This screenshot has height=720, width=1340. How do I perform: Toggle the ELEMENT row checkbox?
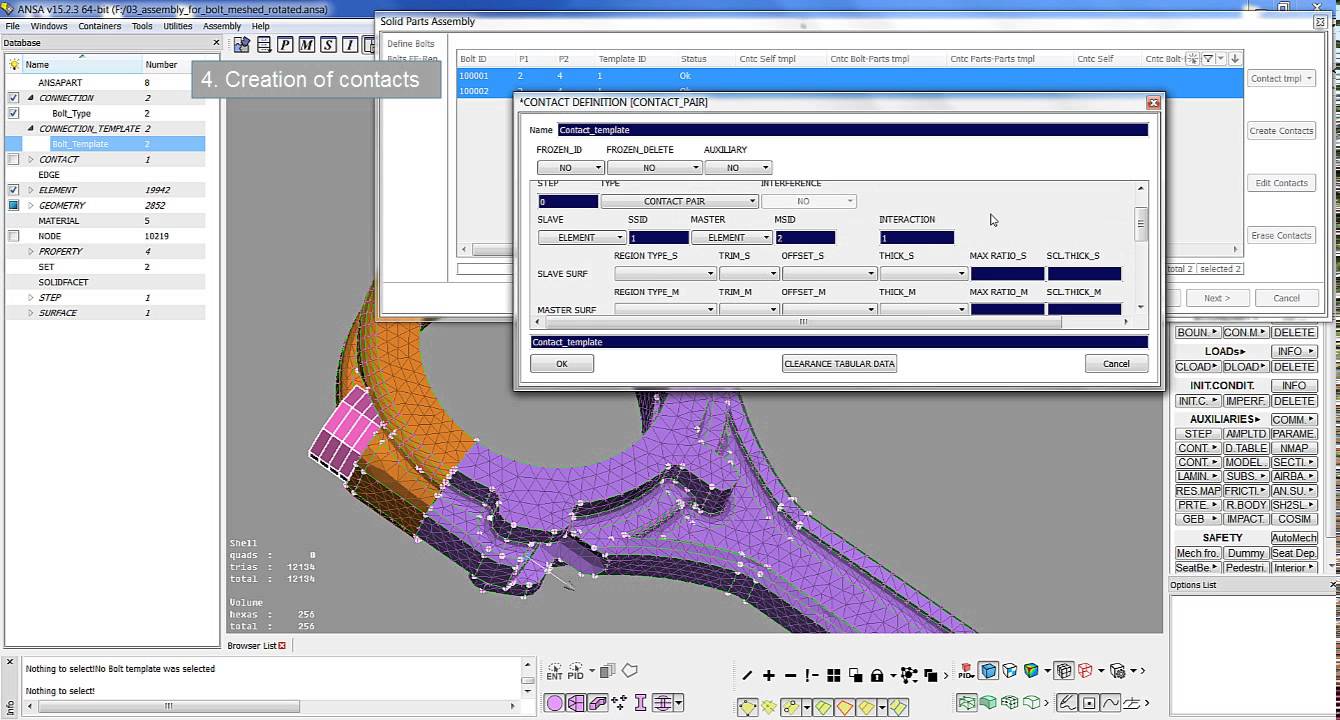tap(14, 190)
